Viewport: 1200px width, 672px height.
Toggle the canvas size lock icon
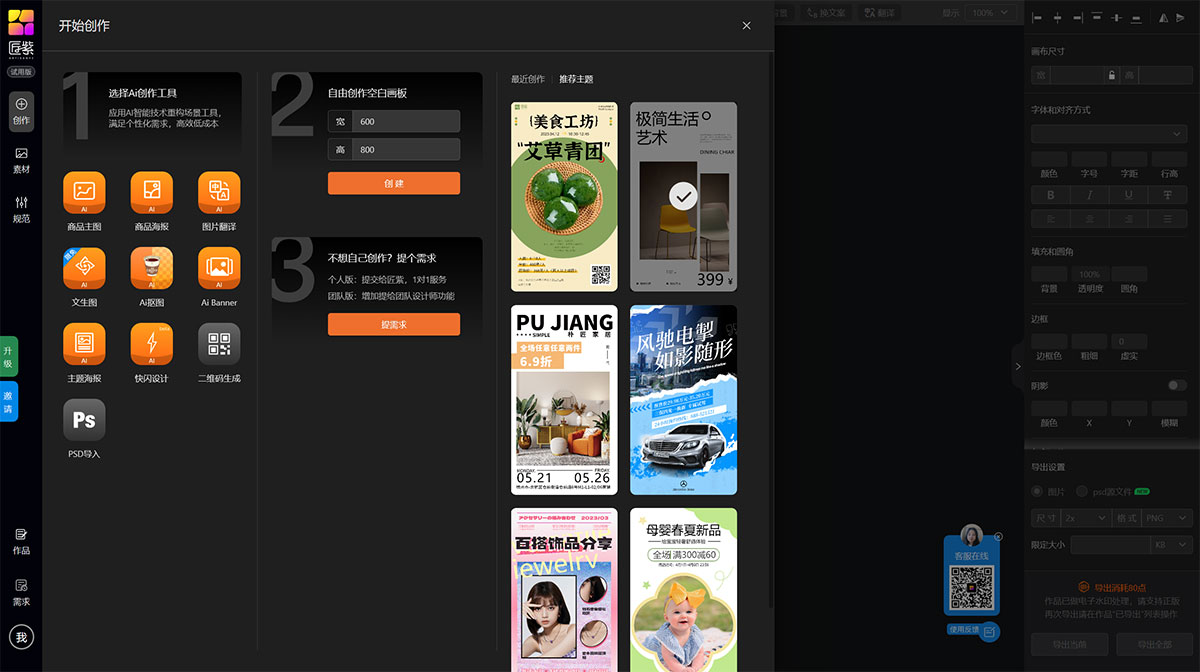[1114, 74]
